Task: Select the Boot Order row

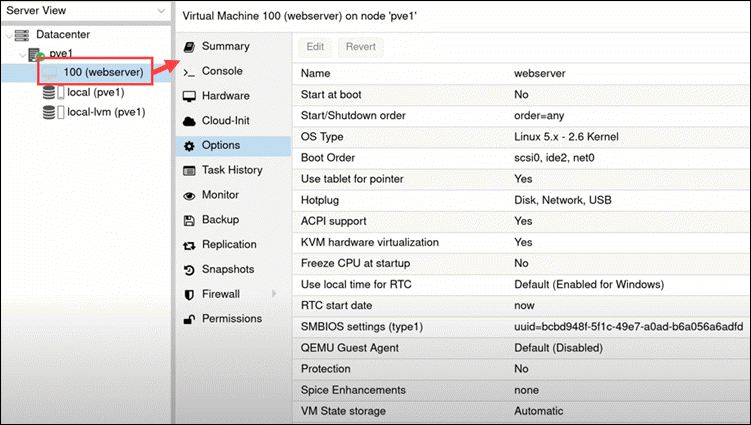Action: tap(521, 158)
